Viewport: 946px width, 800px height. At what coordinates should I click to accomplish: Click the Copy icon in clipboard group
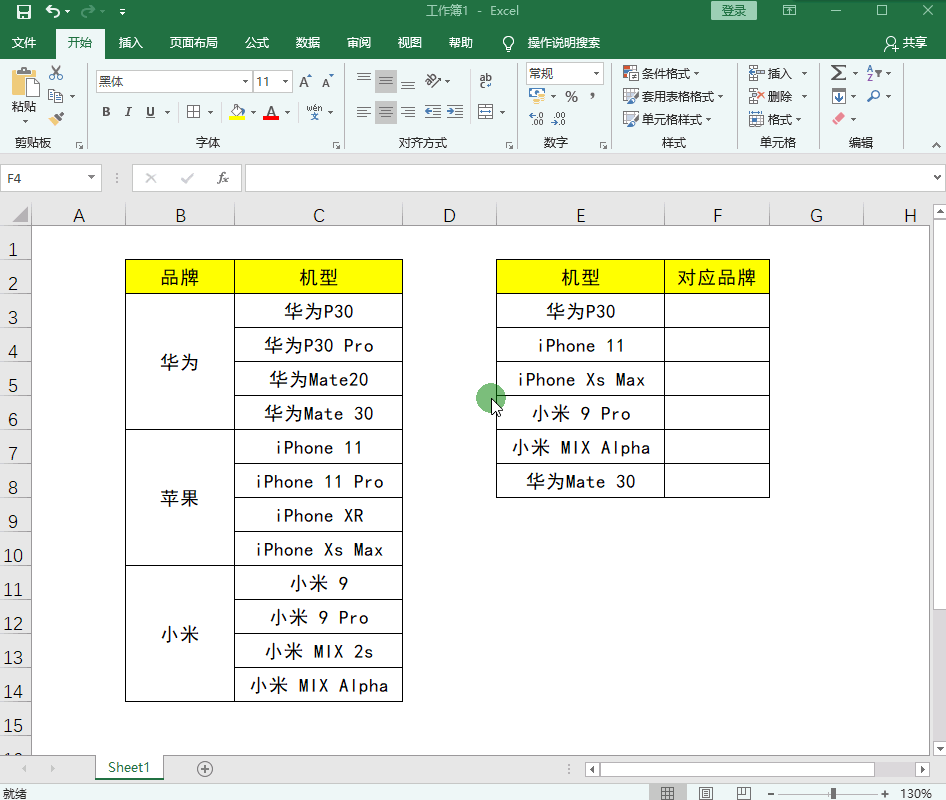pyautogui.click(x=56, y=96)
